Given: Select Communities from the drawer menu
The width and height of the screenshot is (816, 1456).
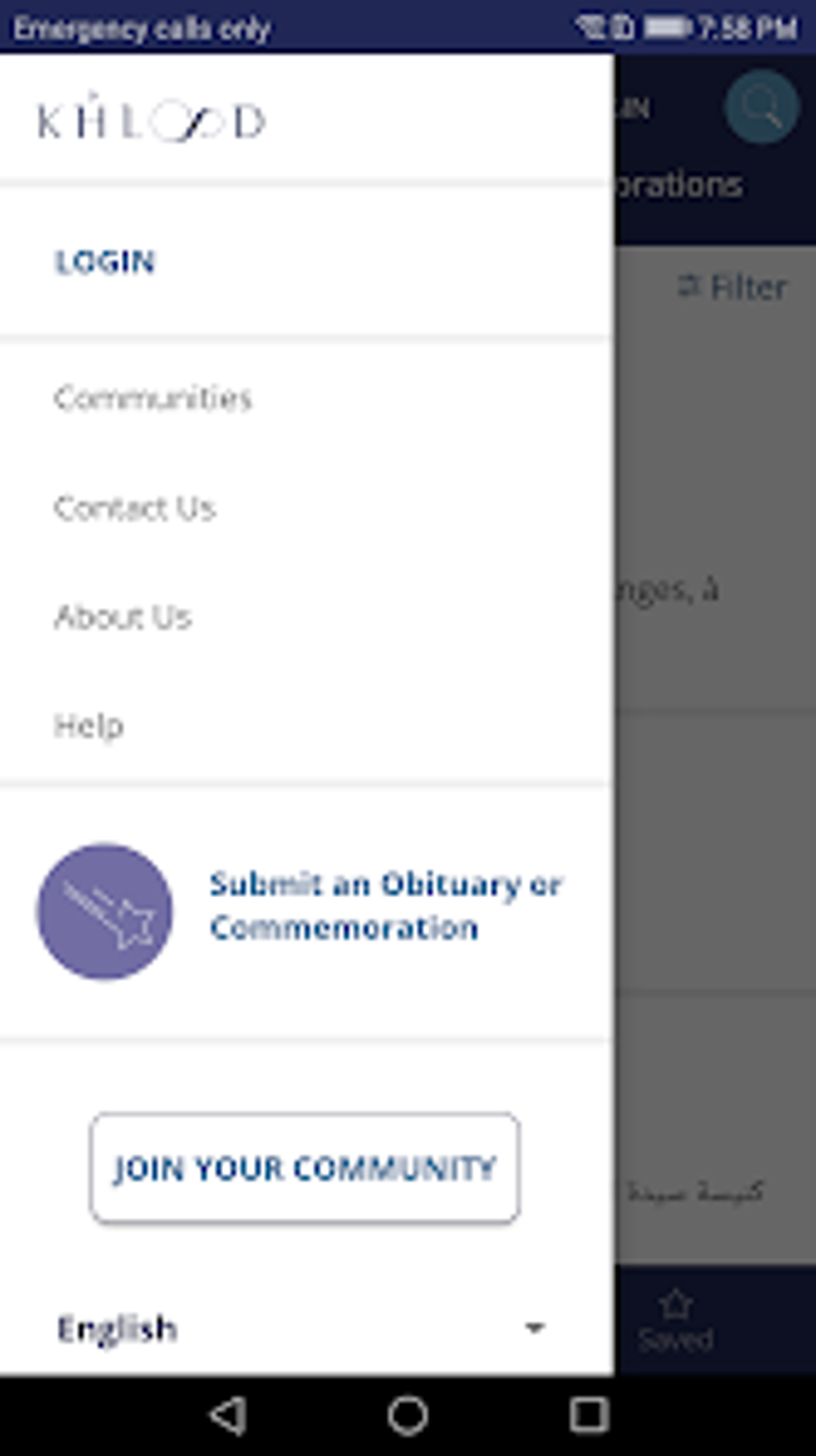Looking at the screenshot, I should [153, 398].
